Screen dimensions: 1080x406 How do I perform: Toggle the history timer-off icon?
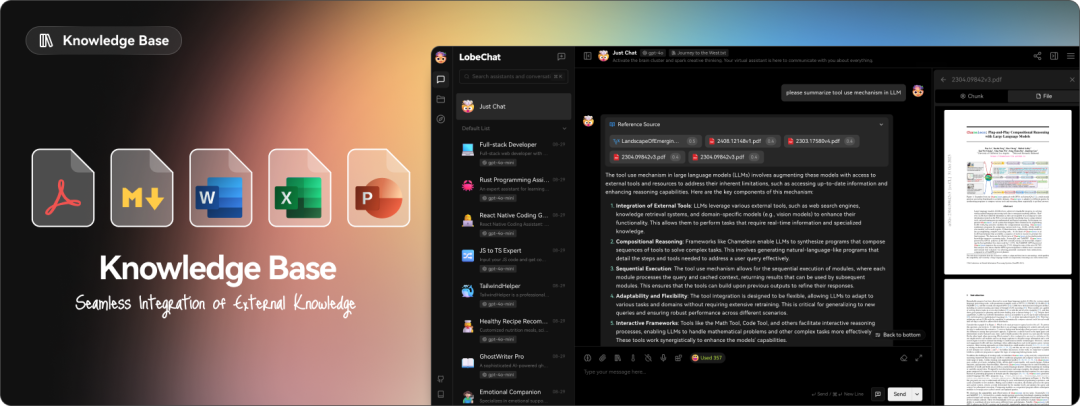tap(648, 358)
